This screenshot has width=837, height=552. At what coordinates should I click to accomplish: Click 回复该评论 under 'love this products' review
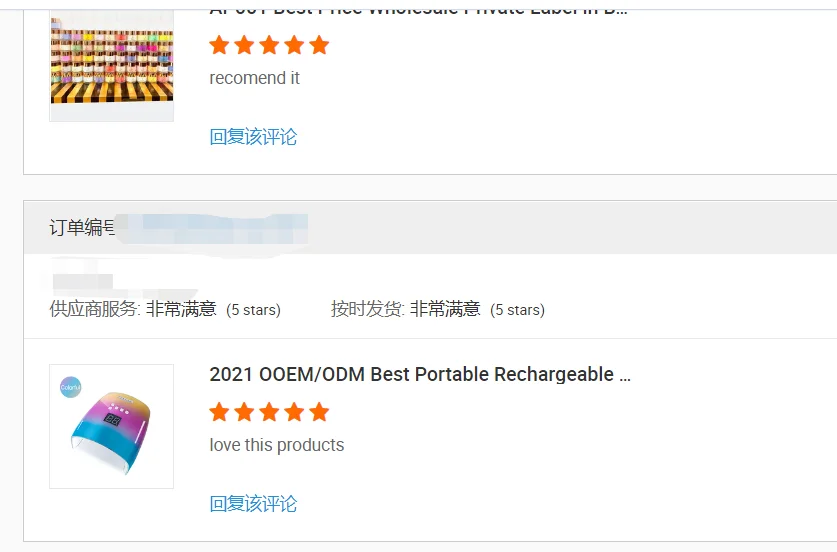coord(253,503)
